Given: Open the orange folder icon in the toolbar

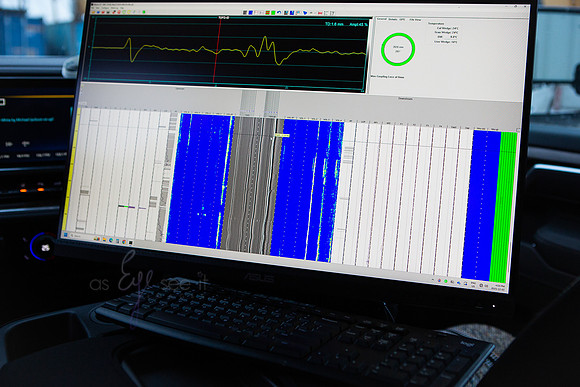Looking at the screenshot, I should tap(93, 12).
